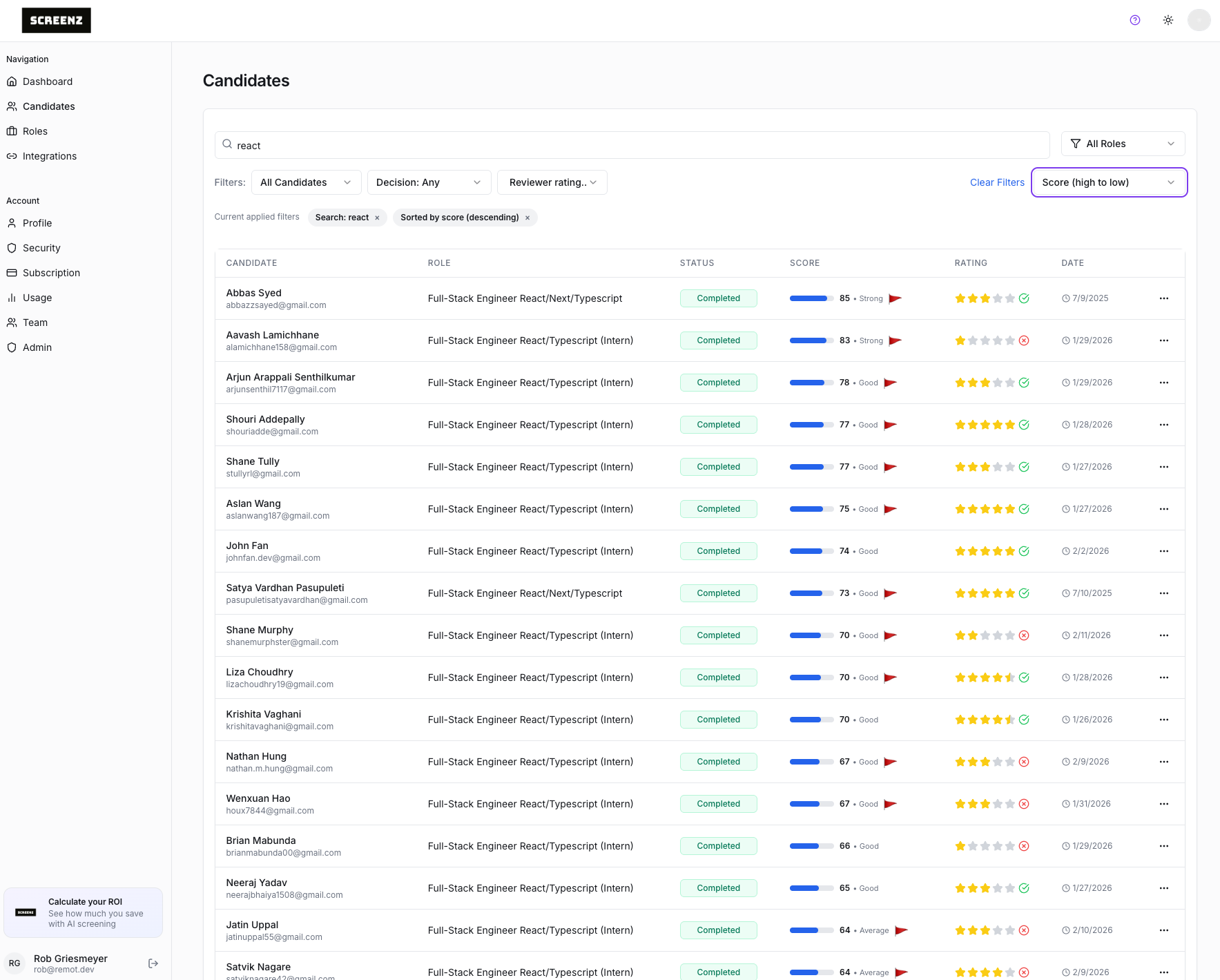Open the 'Score (high to low)' sort dropdown

(1108, 182)
